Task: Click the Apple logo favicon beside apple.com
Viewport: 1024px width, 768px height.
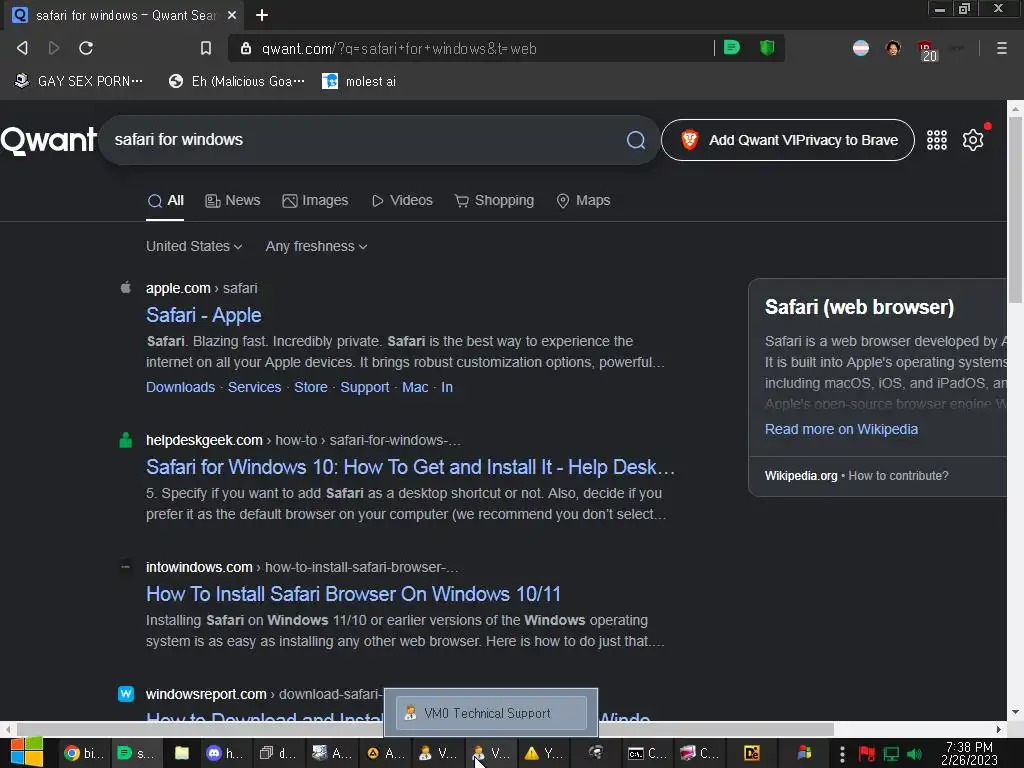Action: [x=125, y=287]
